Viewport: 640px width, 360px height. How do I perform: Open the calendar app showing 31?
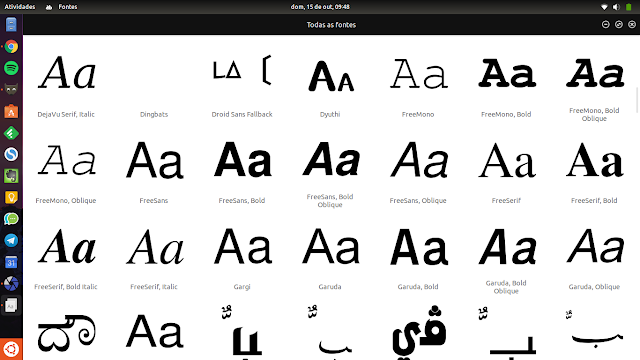pos(11,262)
